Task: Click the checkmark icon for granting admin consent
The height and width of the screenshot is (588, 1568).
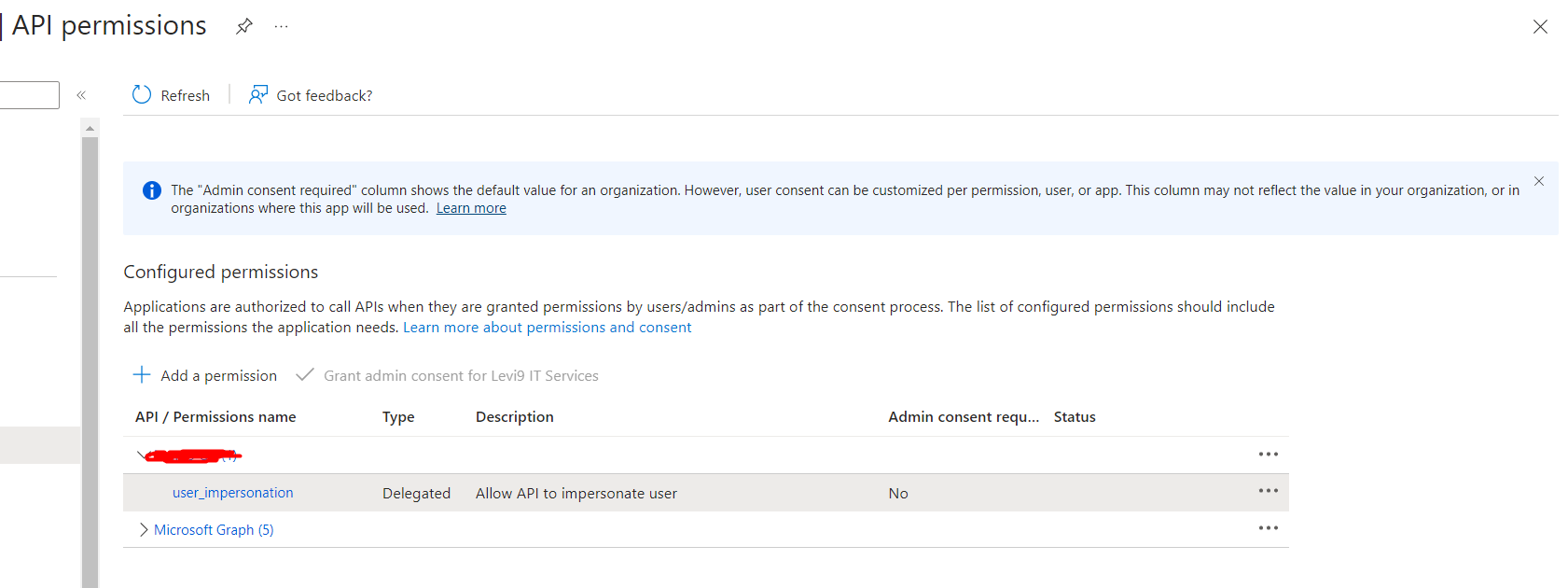Action: 305,374
